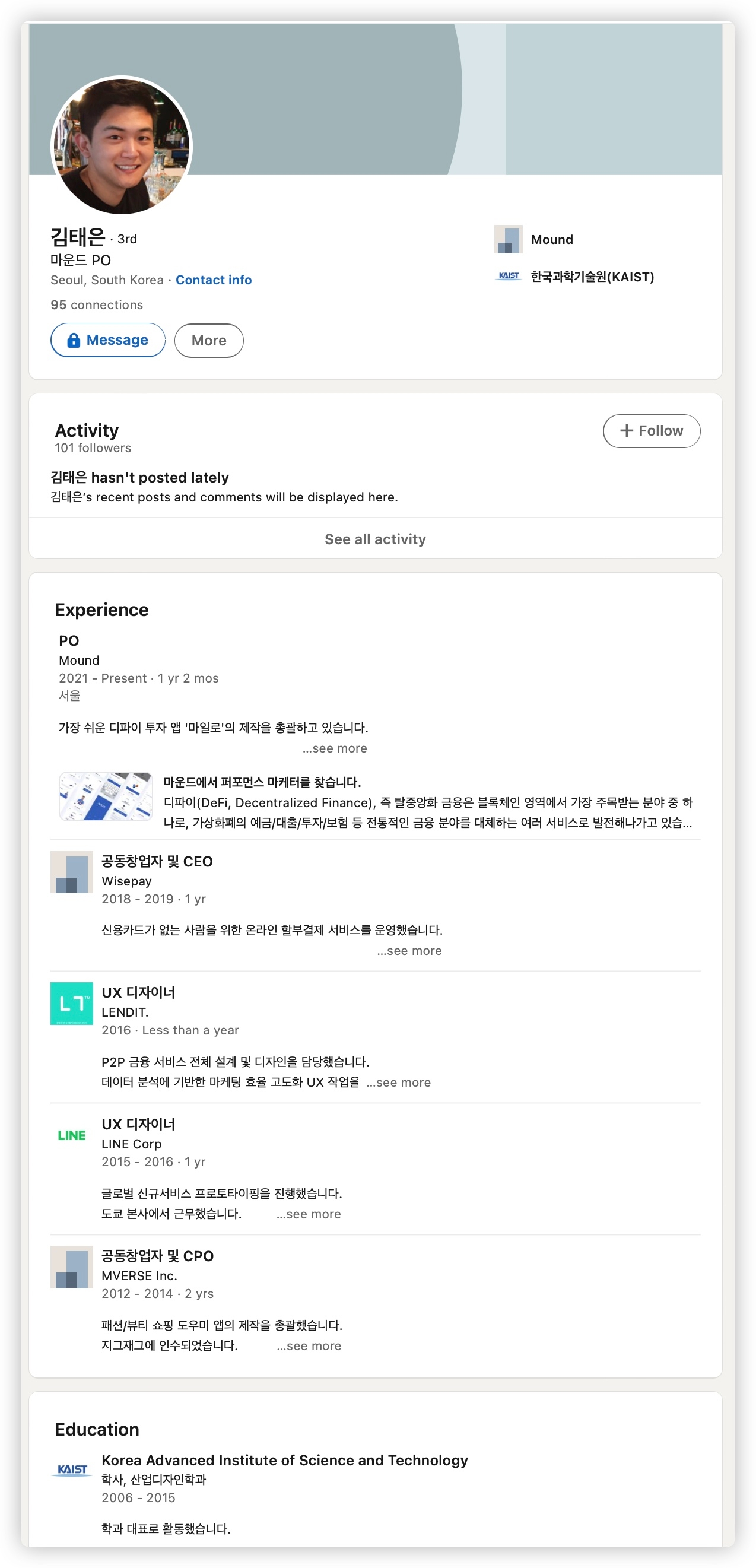
Task: Open the More actions button
Action: (x=209, y=340)
